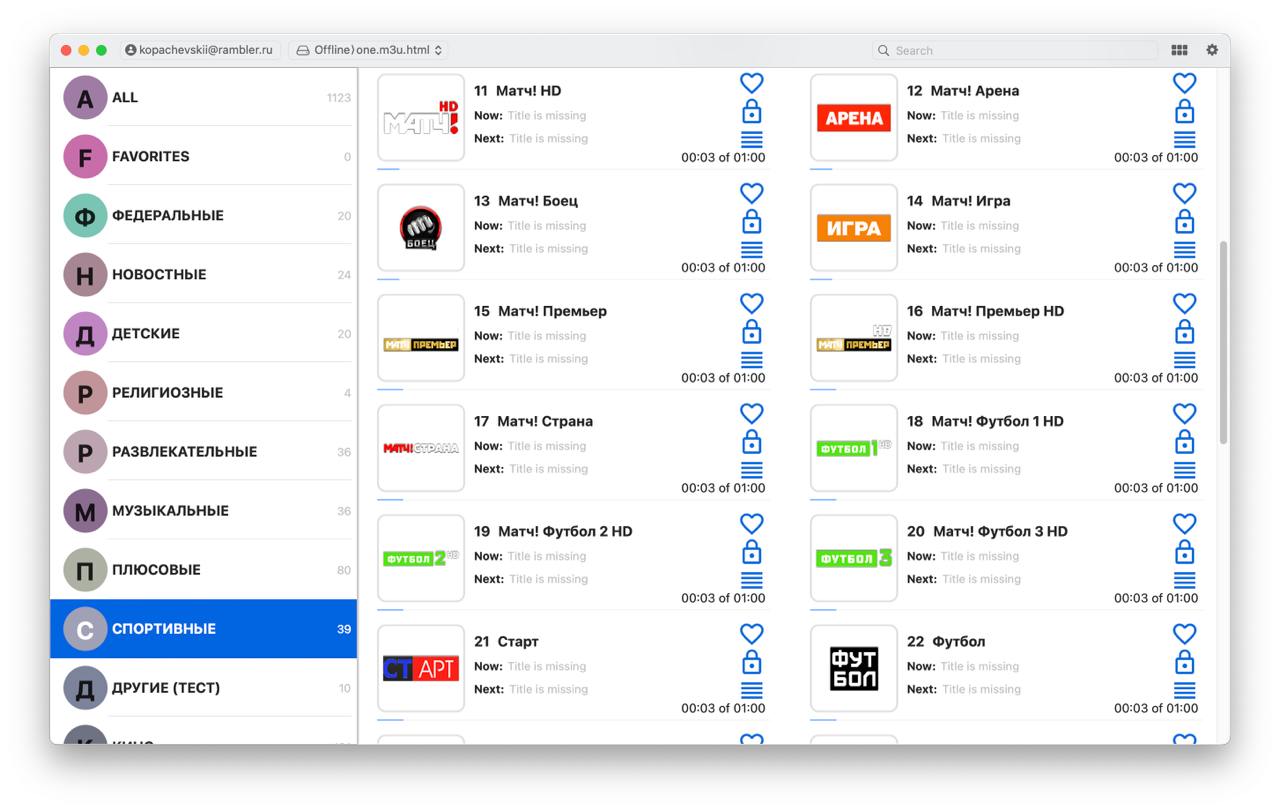Heart channel 19 Матч! Футбол 2 HD
This screenshot has width=1280, height=810.
point(752,523)
